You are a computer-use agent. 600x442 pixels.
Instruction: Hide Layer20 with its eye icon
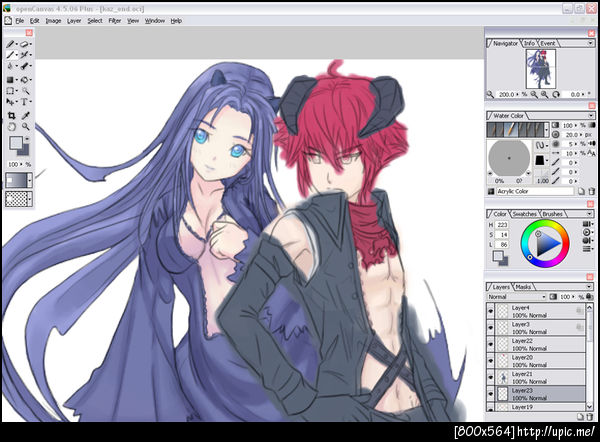coord(491,361)
